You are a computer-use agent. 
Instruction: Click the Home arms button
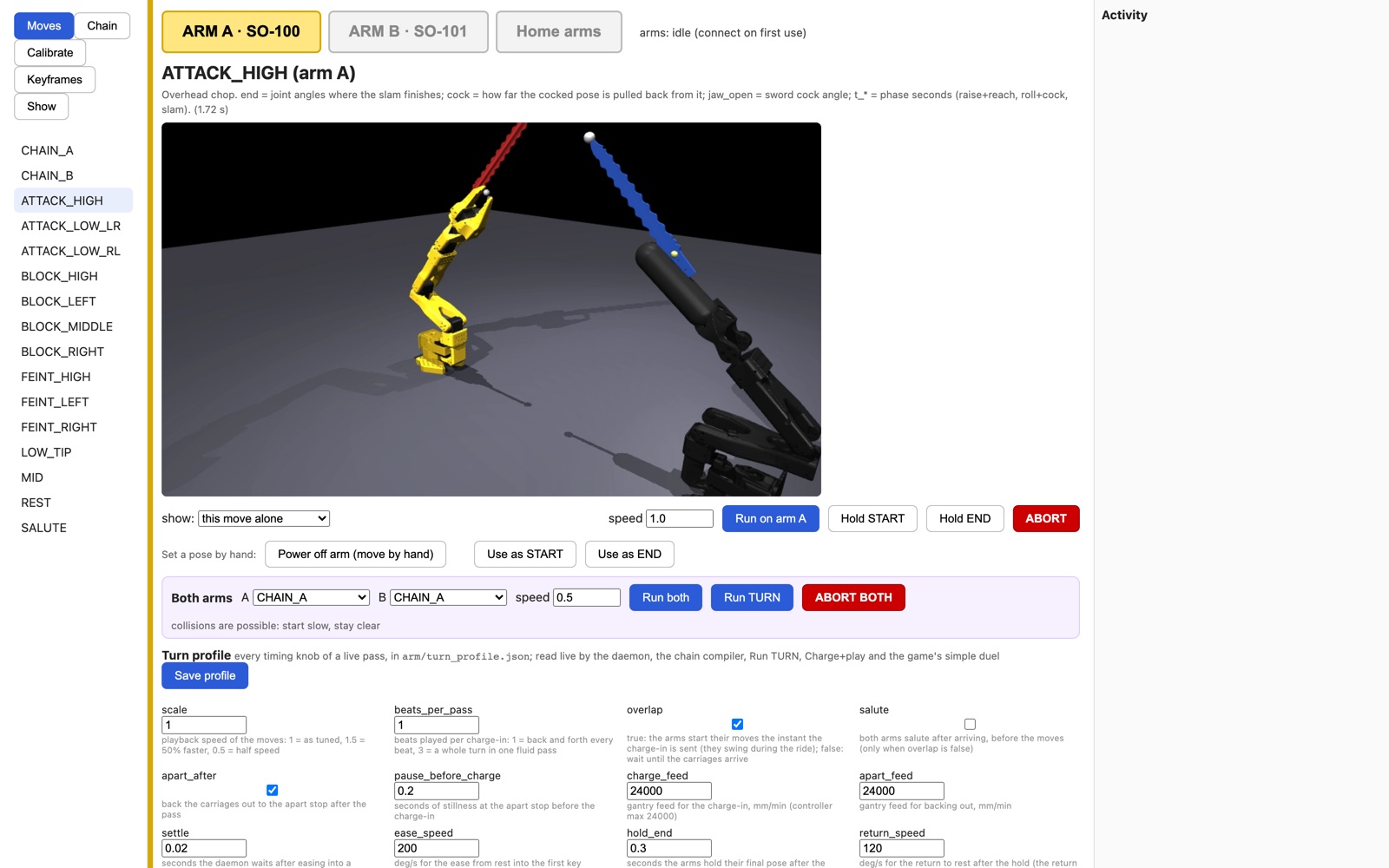coord(559,32)
